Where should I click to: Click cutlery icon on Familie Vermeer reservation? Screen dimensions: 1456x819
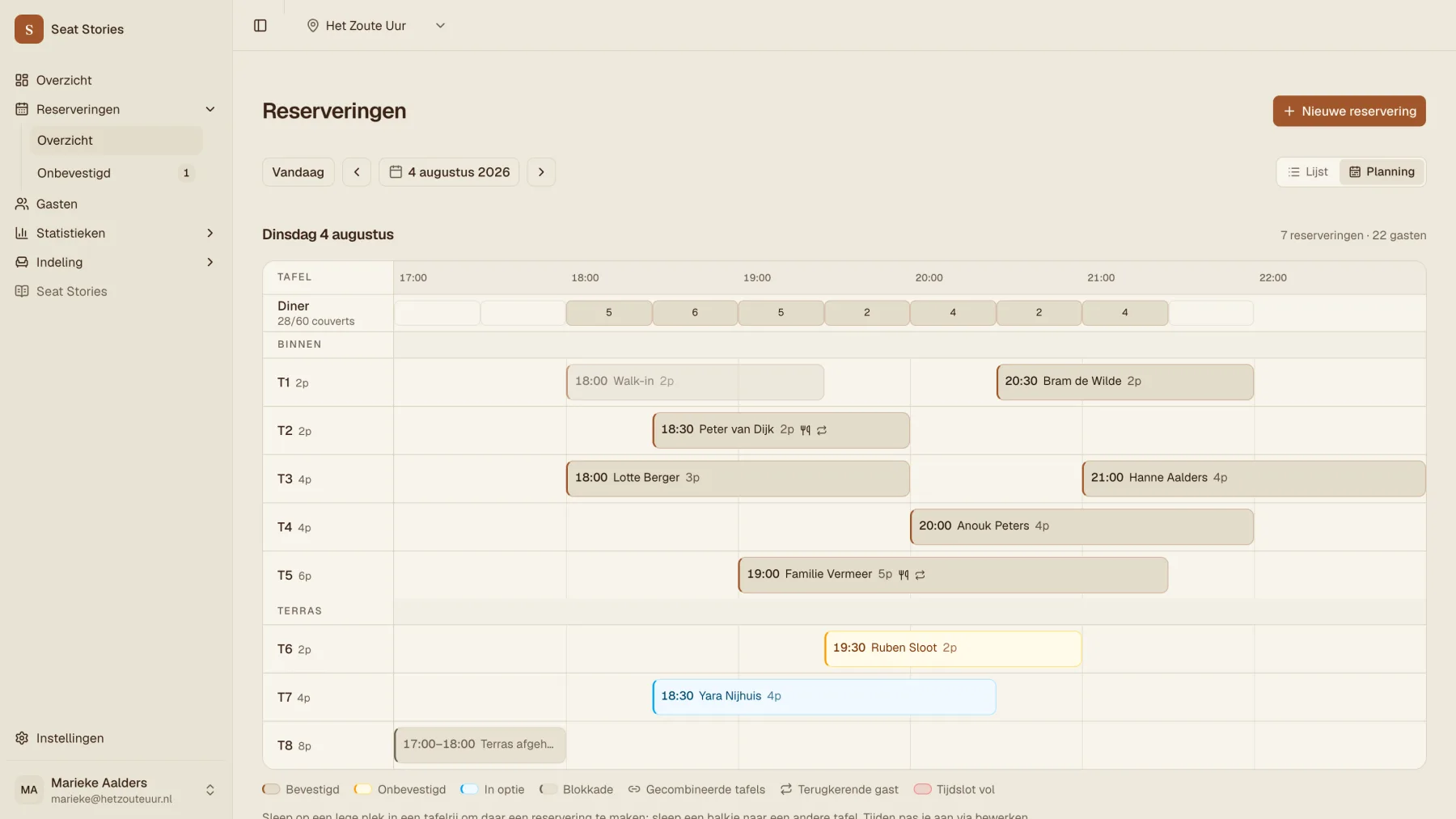[904, 575]
